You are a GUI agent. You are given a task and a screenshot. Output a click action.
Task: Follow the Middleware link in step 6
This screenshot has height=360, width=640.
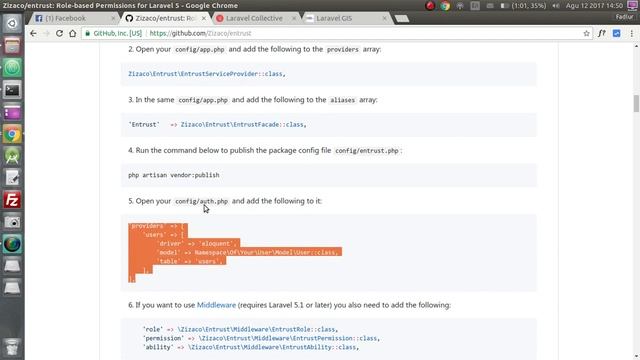(x=216, y=305)
